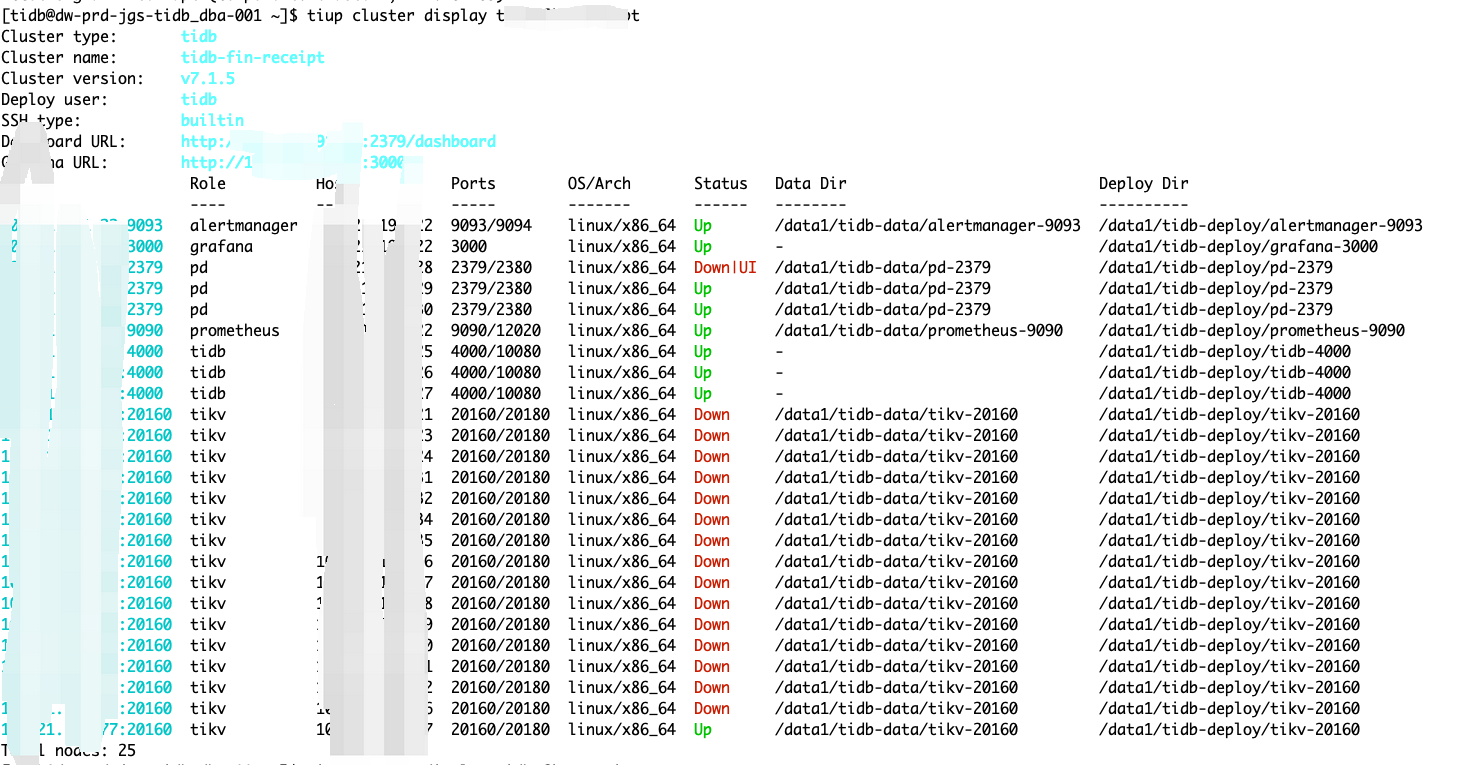Select the cluster name value tidb-fin-receipt

253,58
